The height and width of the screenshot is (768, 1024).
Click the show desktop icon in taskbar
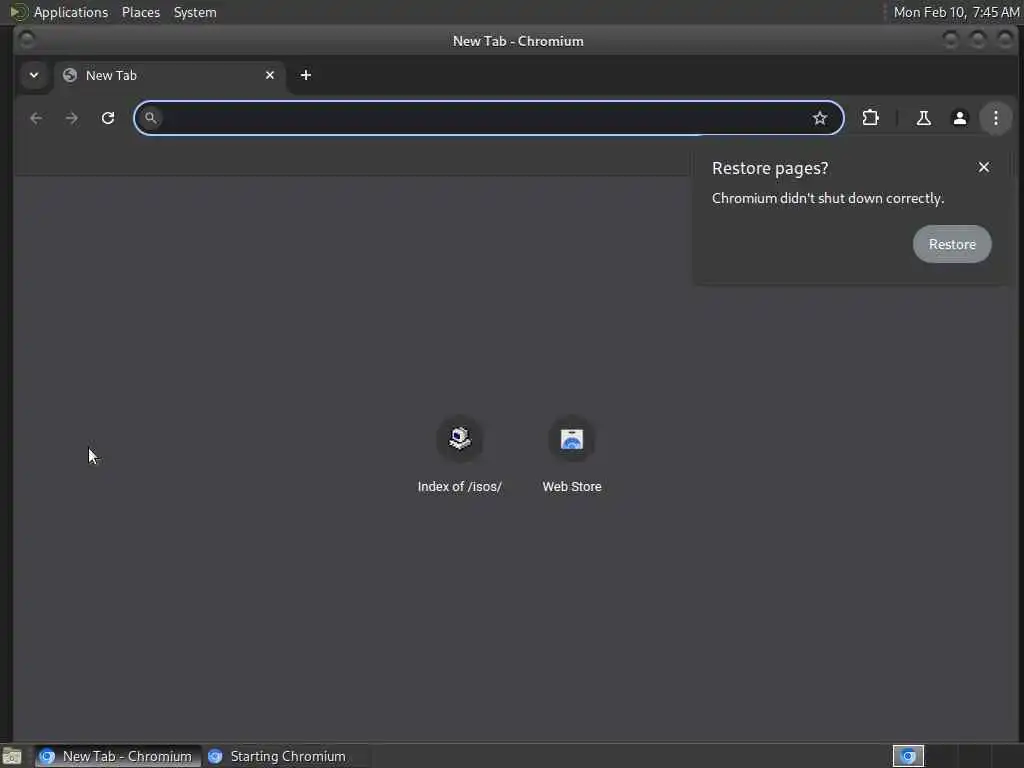(x=12, y=756)
